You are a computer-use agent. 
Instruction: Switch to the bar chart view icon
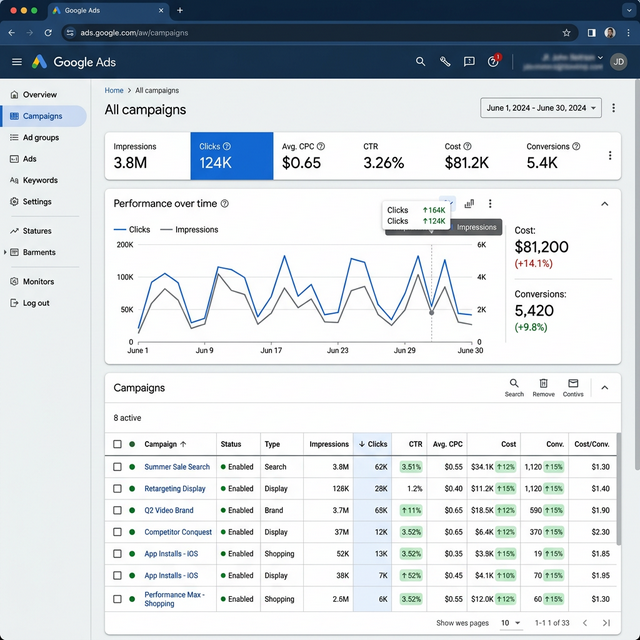click(x=469, y=203)
